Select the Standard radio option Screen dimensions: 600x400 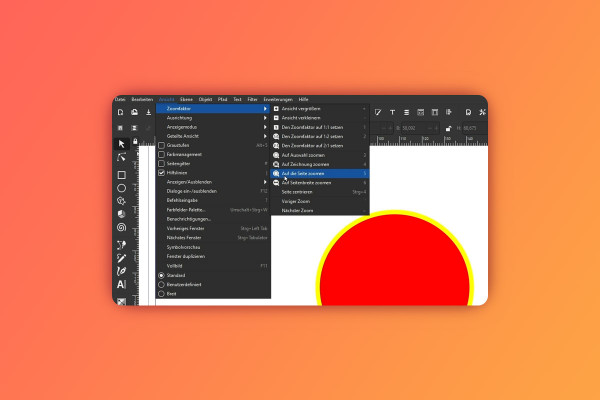(x=161, y=276)
